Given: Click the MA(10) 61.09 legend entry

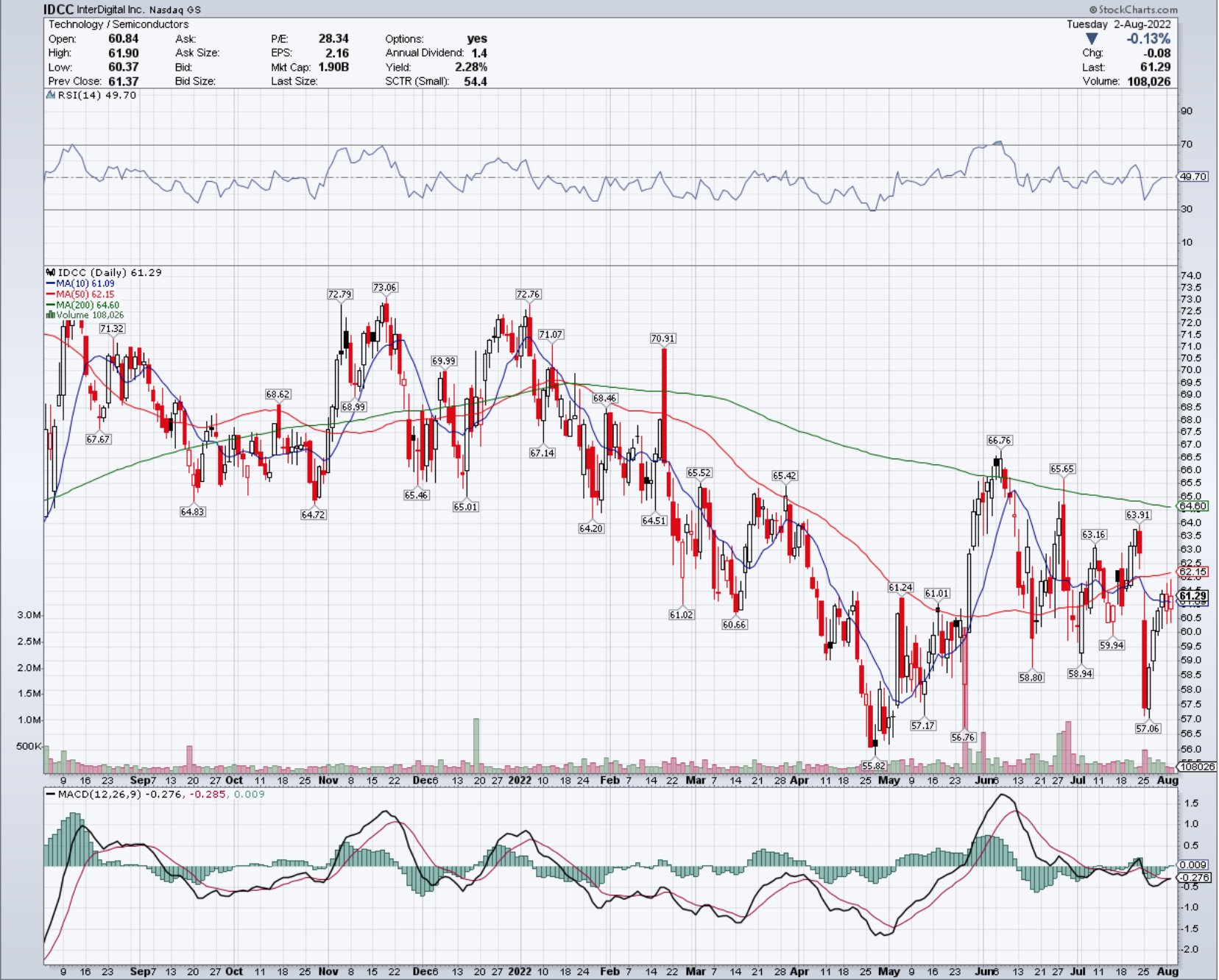Looking at the screenshot, I should [x=81, y=283].
